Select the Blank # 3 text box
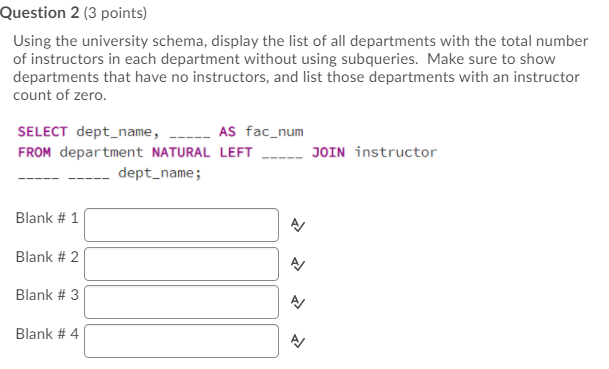This screenshot has width=609, height=369. pyautogui.click(x=181, y=302)
